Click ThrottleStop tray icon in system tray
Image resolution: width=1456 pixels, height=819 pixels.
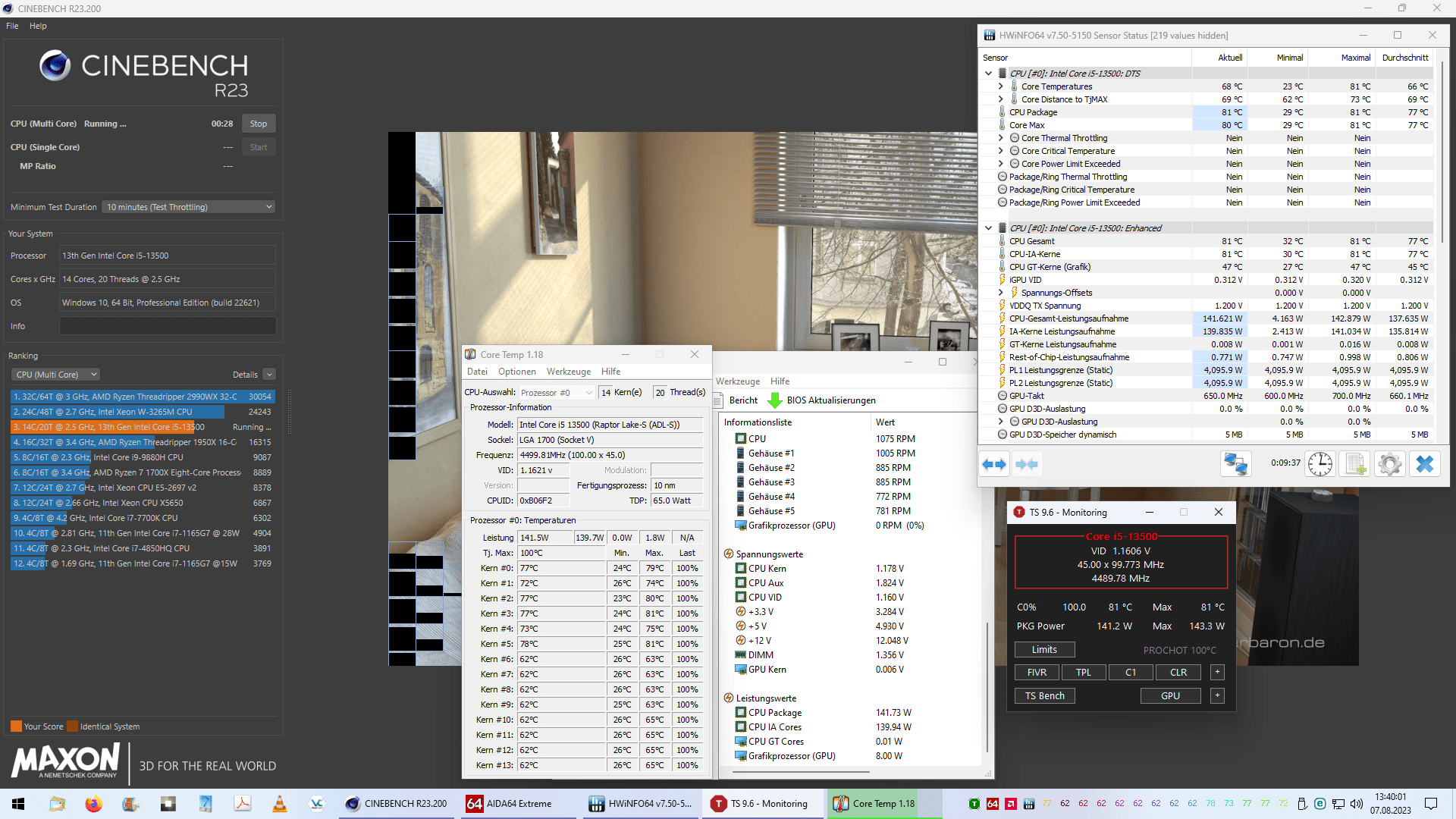pos(974,804)
